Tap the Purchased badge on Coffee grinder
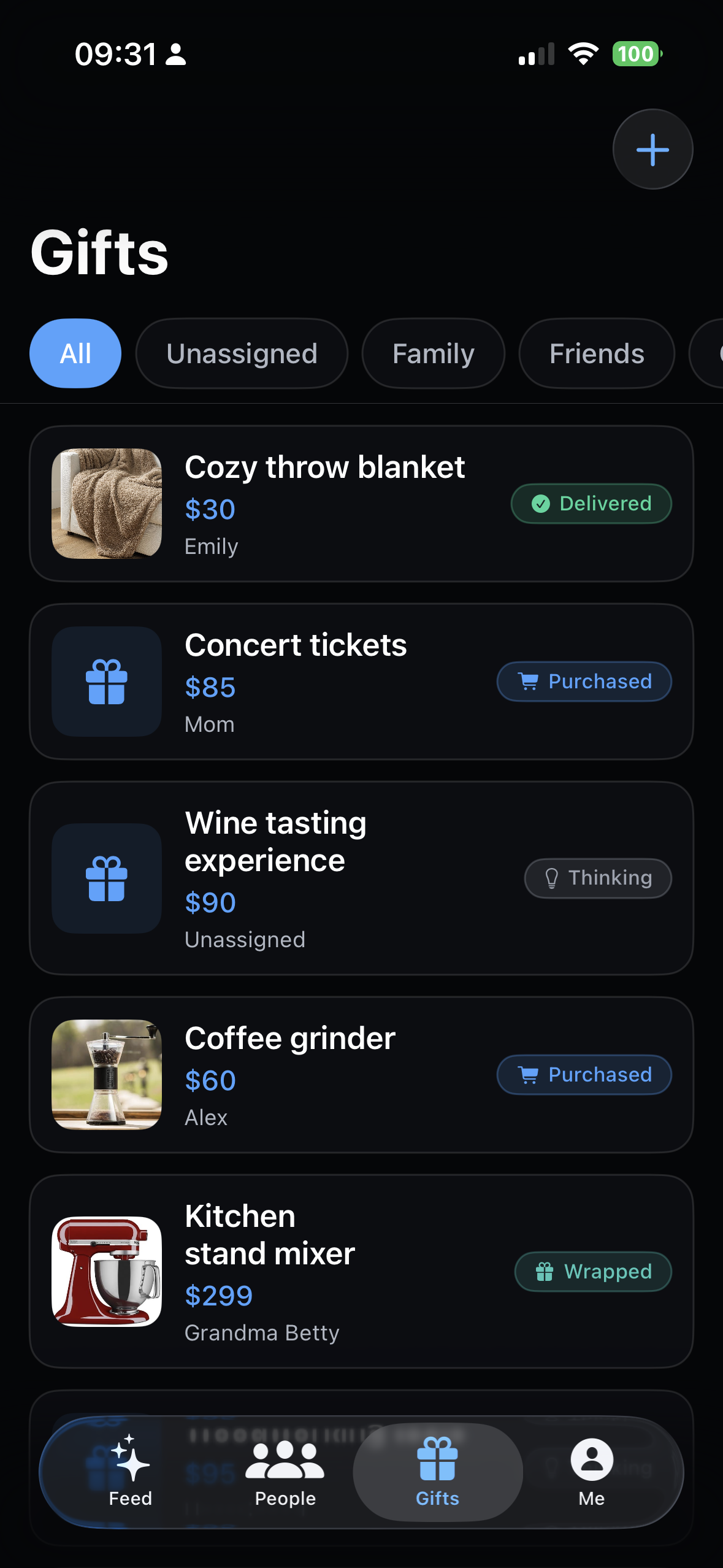This screenshot has width=723, height=1568. coord(584,1074)
